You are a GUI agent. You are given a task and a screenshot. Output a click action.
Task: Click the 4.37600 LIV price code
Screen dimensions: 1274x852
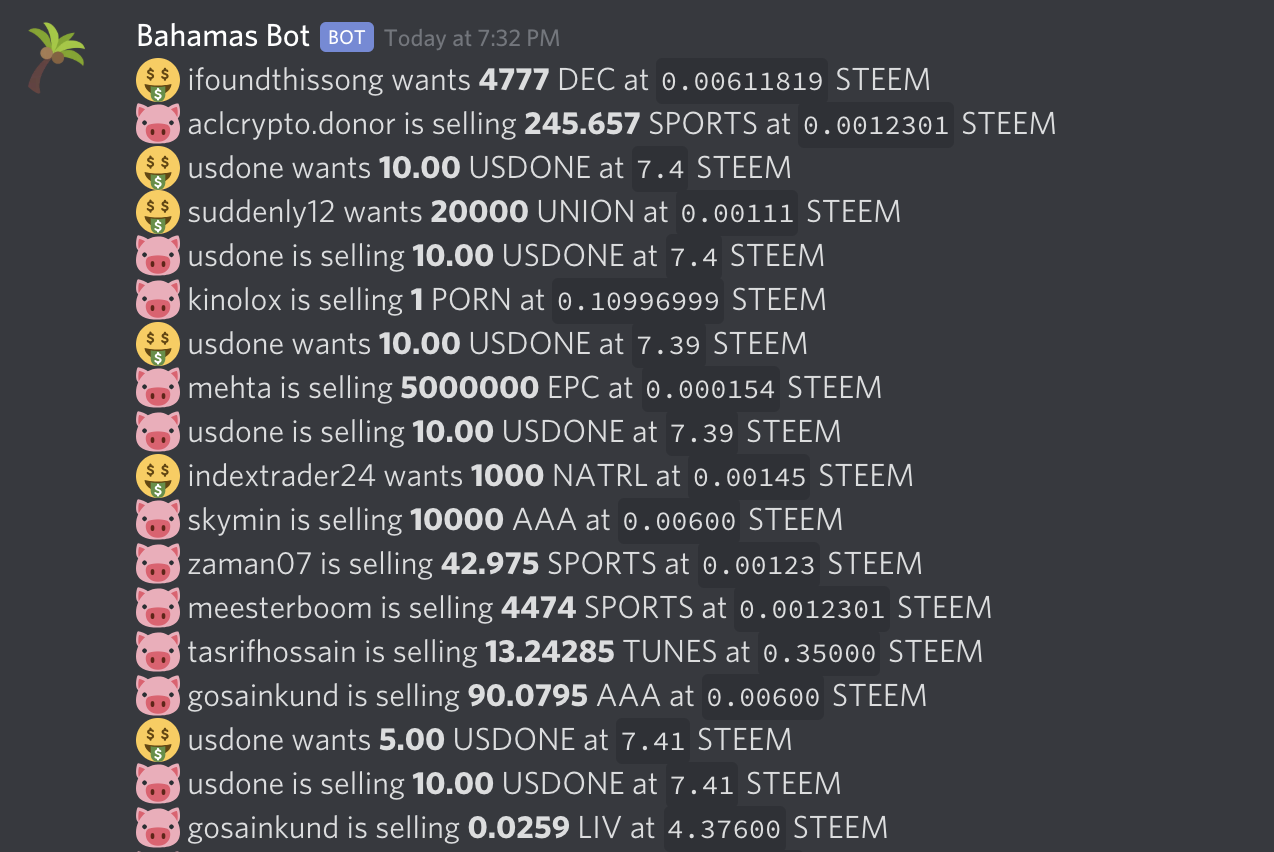click(x=724, y=829)
